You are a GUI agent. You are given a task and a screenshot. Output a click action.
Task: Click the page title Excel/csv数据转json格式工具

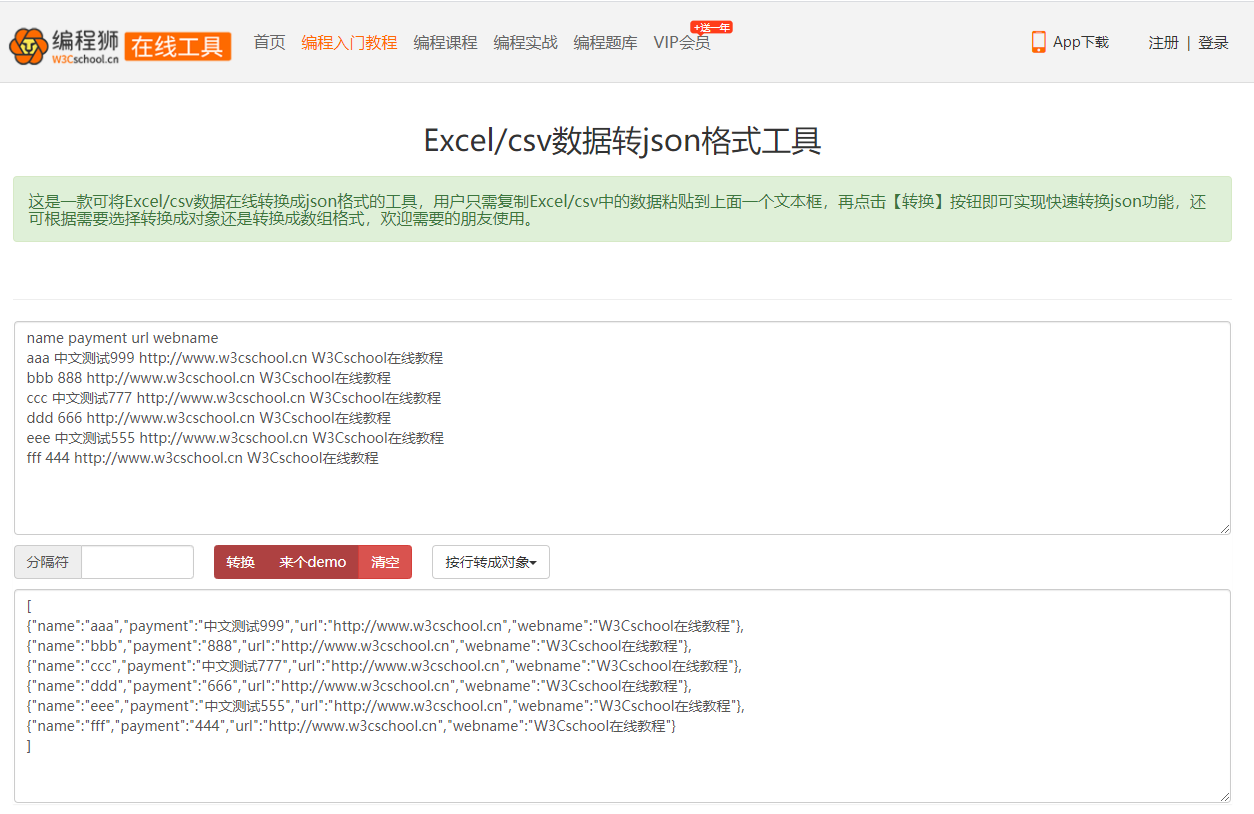[x=622, y=141]
